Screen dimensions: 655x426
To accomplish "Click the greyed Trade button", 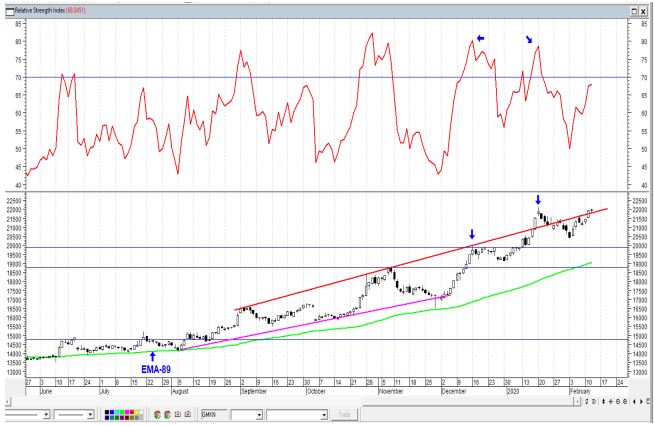I will [x=345, y=415].
